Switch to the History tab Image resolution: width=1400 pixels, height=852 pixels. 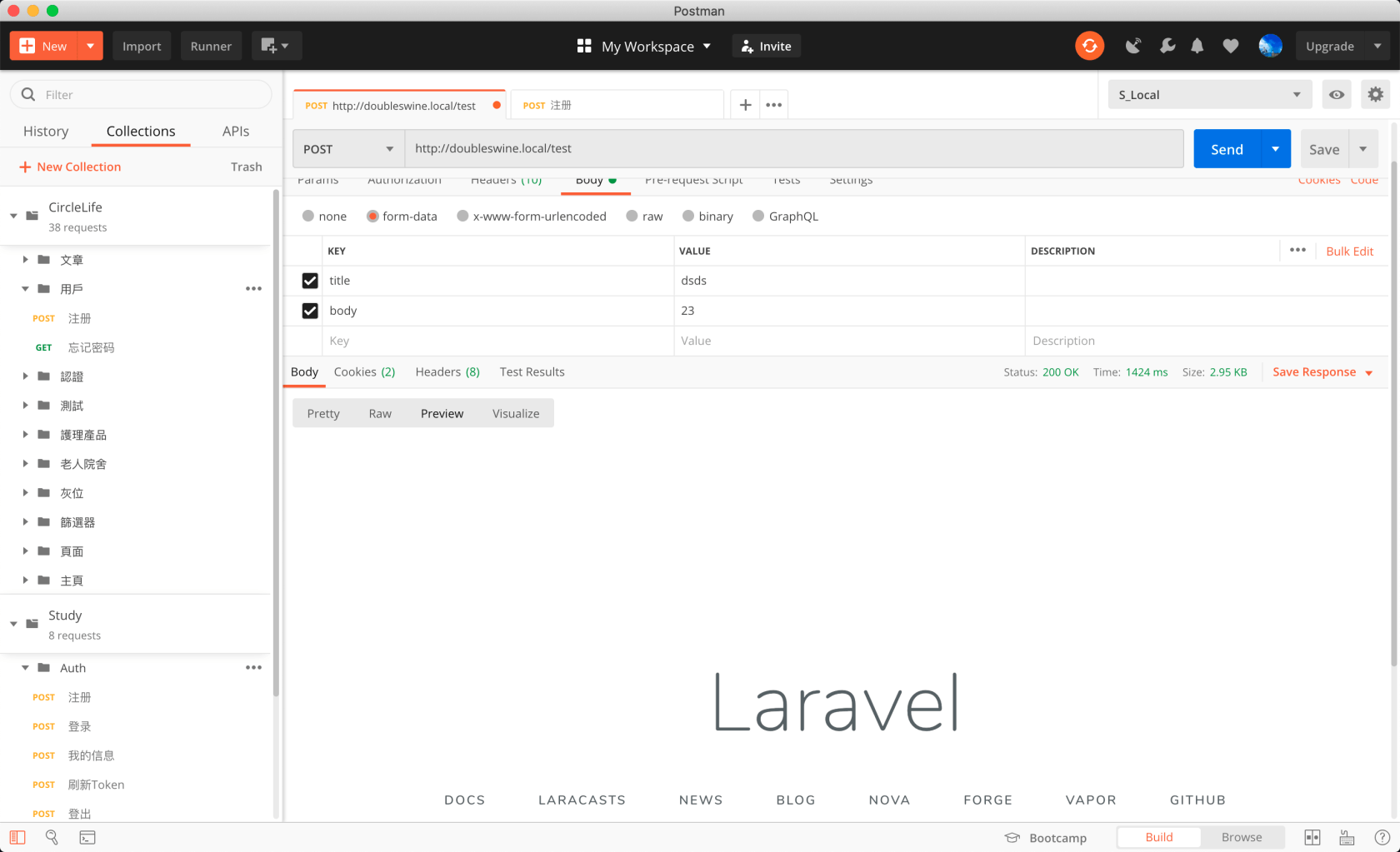46,132
